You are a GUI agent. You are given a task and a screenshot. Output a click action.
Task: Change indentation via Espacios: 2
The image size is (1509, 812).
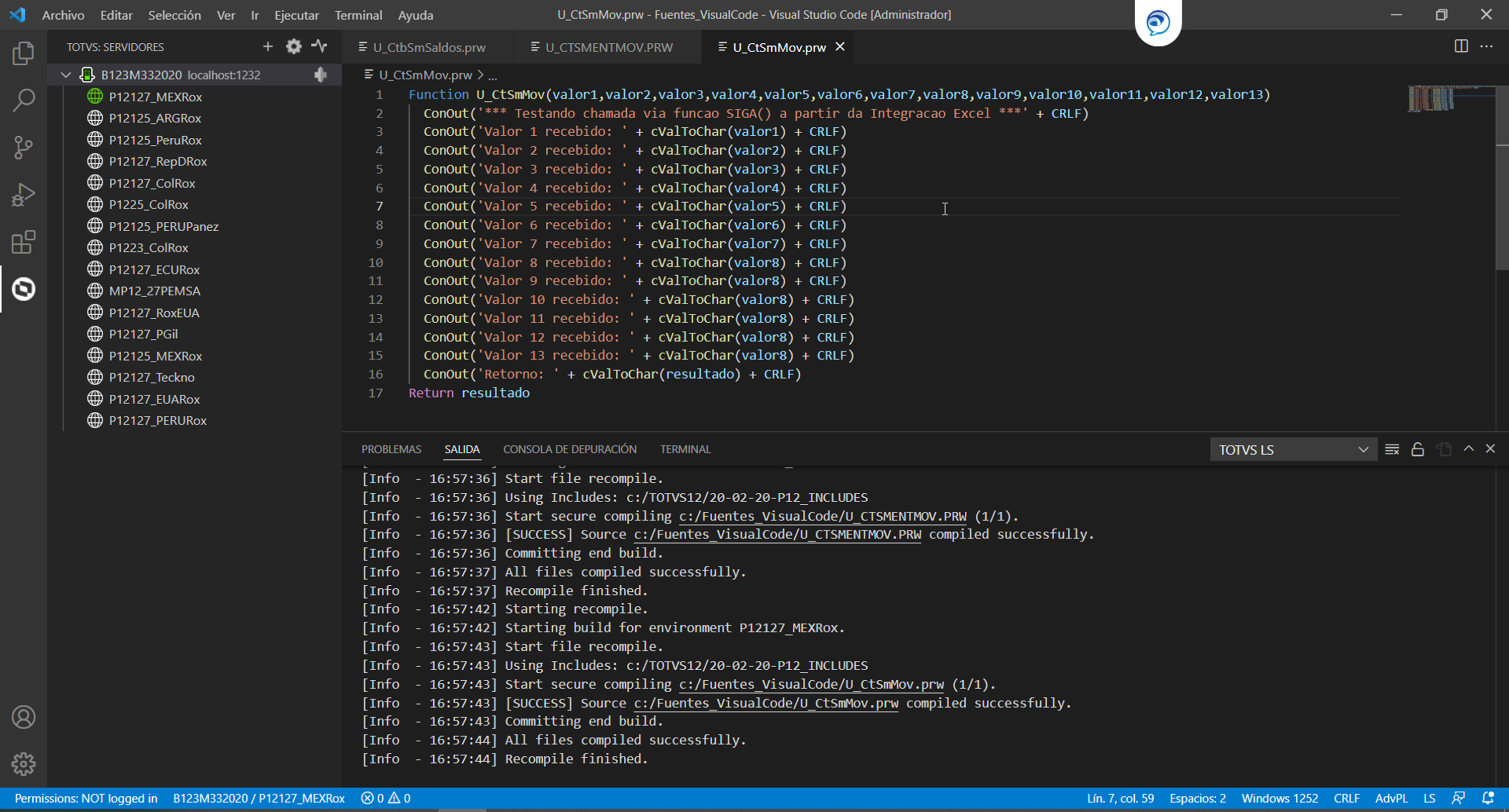[1197, 798]
